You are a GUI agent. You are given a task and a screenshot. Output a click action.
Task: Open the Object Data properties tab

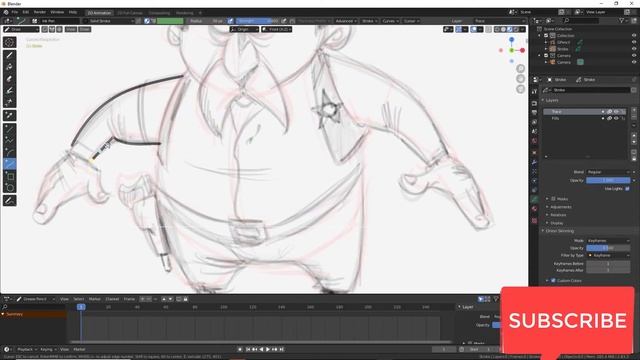pyautogui.click(x=534, y=199)
